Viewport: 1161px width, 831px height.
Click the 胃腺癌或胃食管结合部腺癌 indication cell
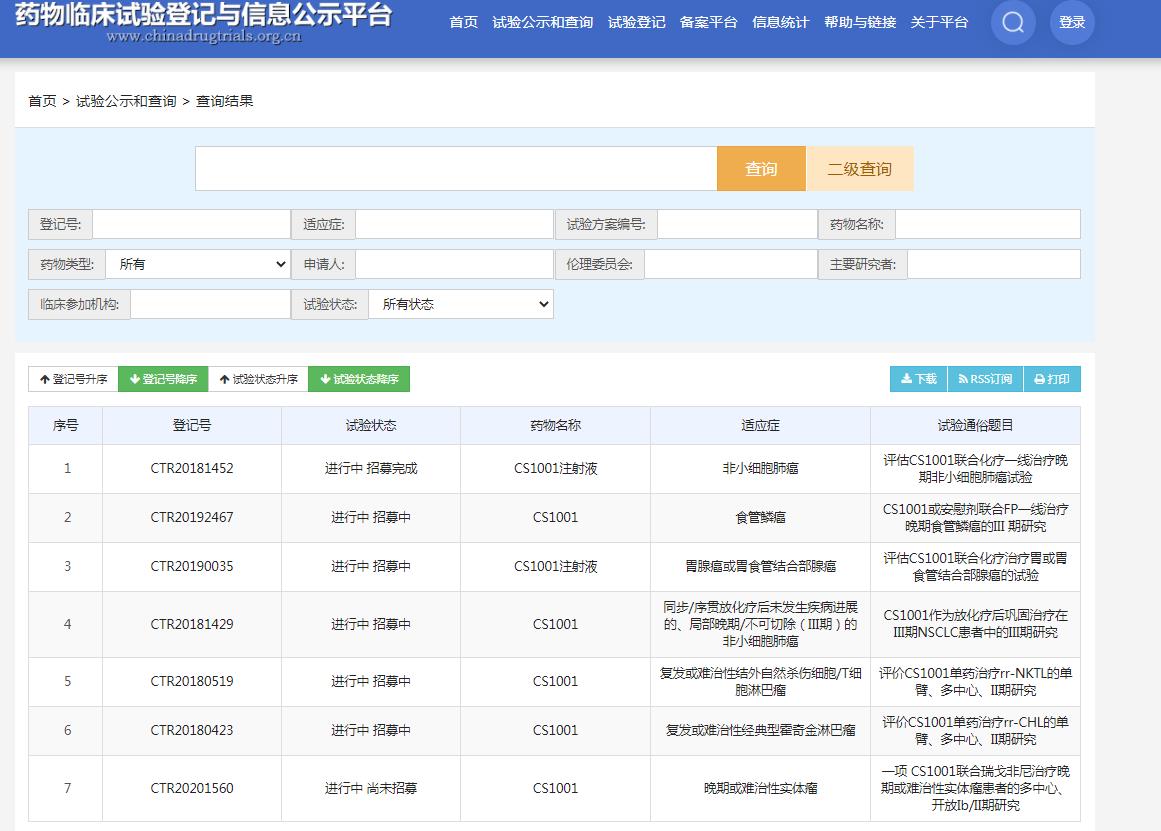click(760, 566)
